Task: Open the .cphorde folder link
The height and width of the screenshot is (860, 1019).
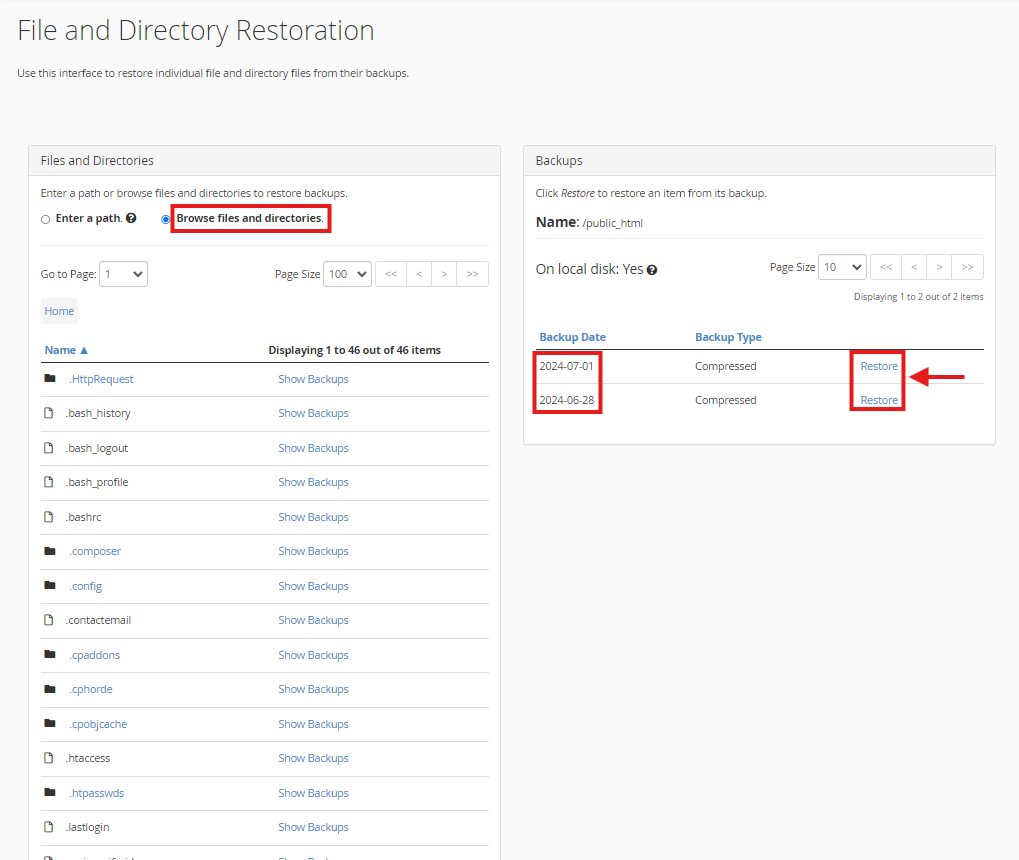Action: [x=91, y=688]
